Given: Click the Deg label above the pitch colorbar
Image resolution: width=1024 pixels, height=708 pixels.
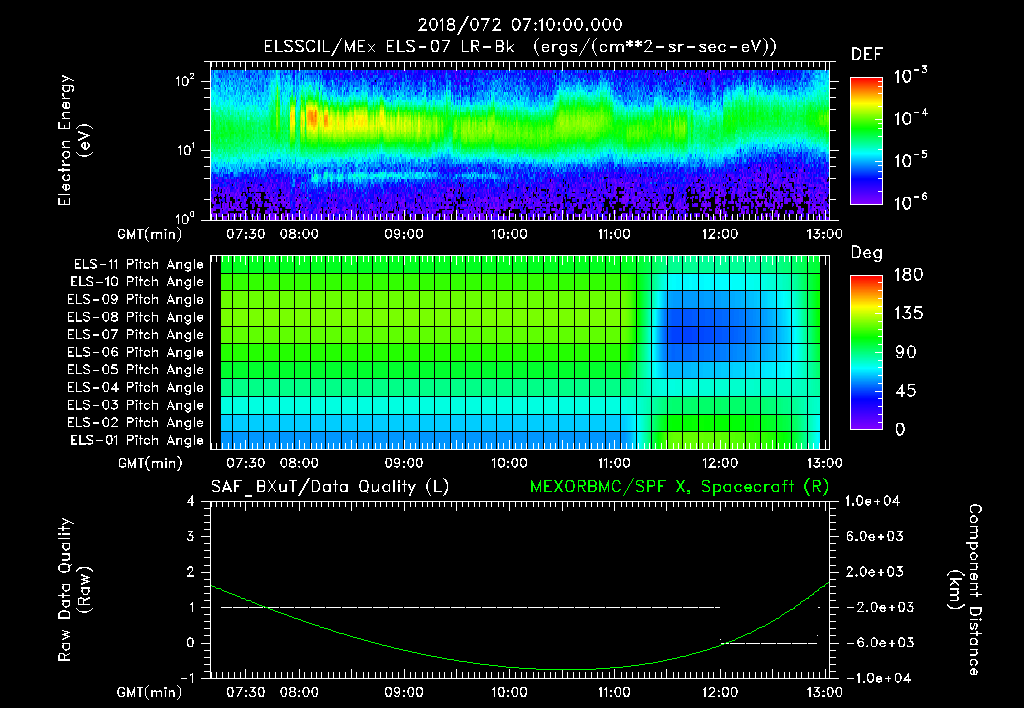Looking at the screenshot, I should 867,253.
